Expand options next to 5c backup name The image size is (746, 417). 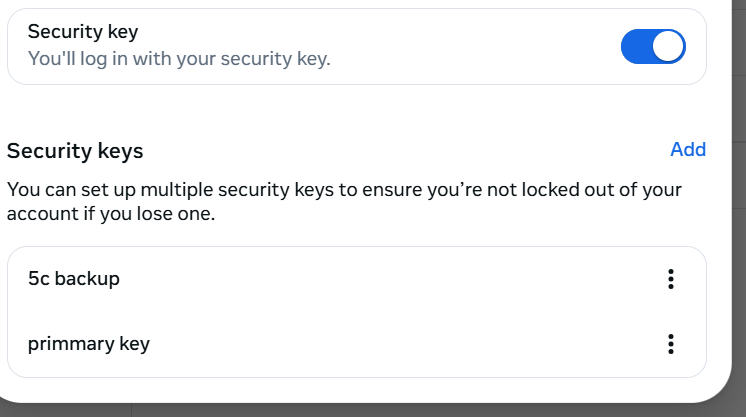tap(671, 279)
